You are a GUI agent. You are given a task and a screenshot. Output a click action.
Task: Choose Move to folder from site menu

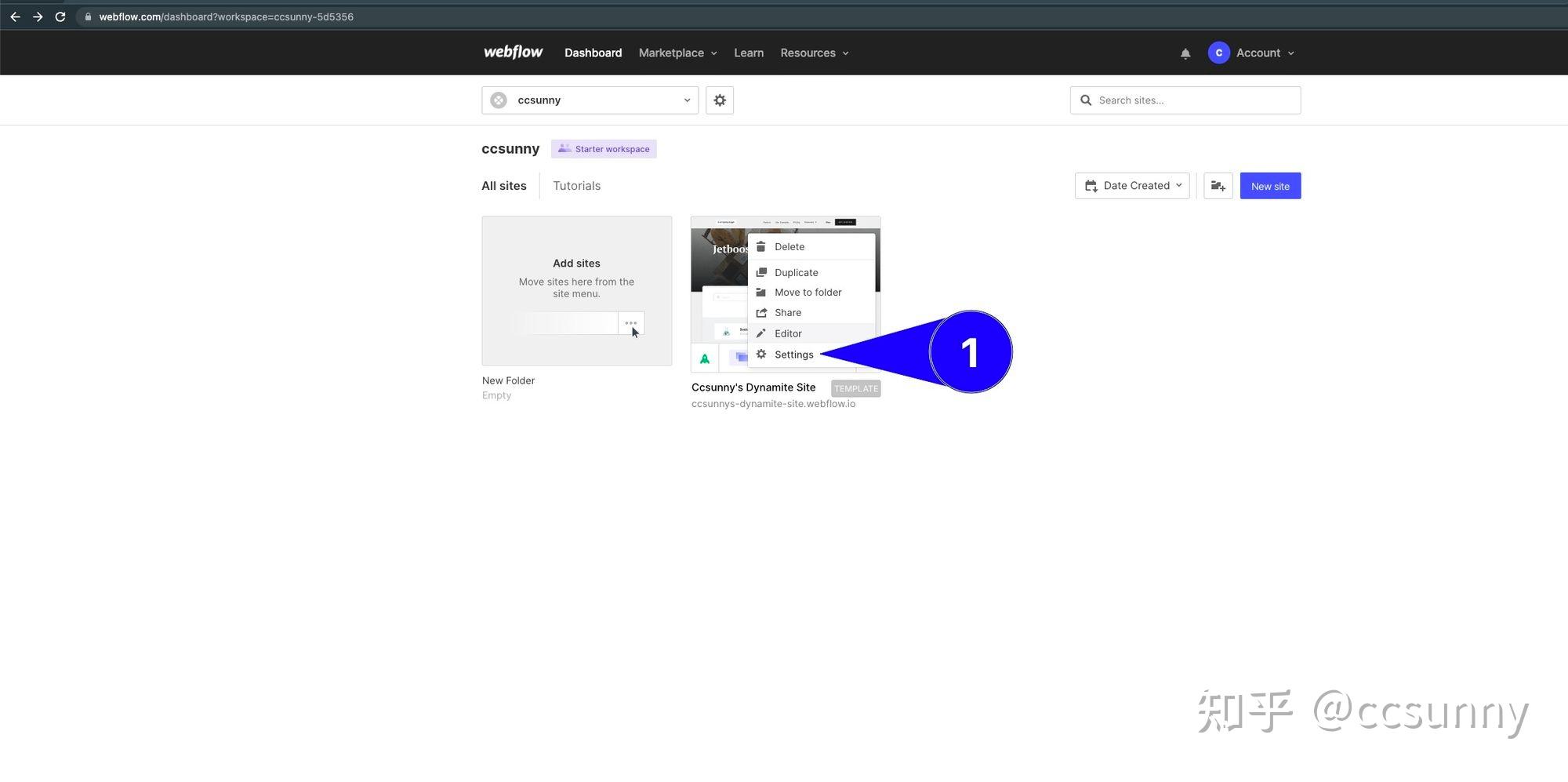pyautogui.click(x=811, y=293)
